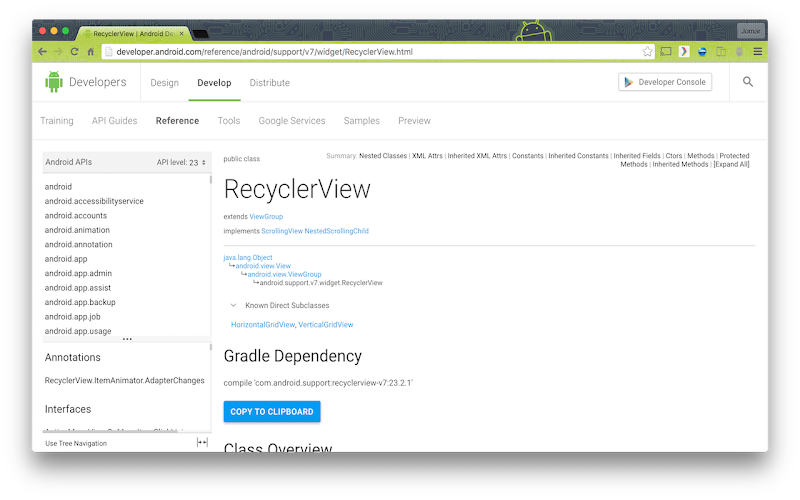The width and height of the screenshot is (800, 500).
Task: Select the android.accounts package
Action: [76, 216]
